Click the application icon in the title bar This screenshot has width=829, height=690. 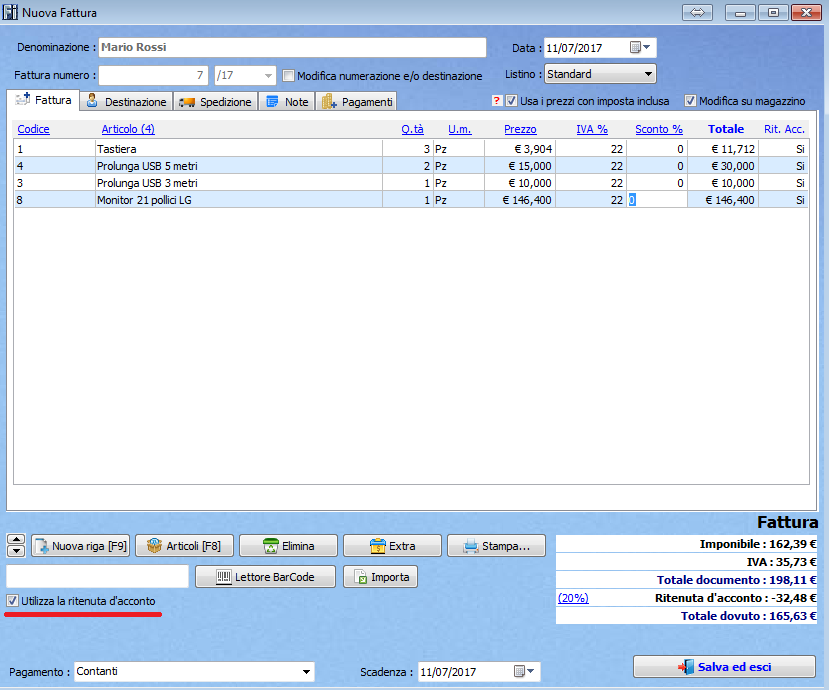tap(10, 12)
